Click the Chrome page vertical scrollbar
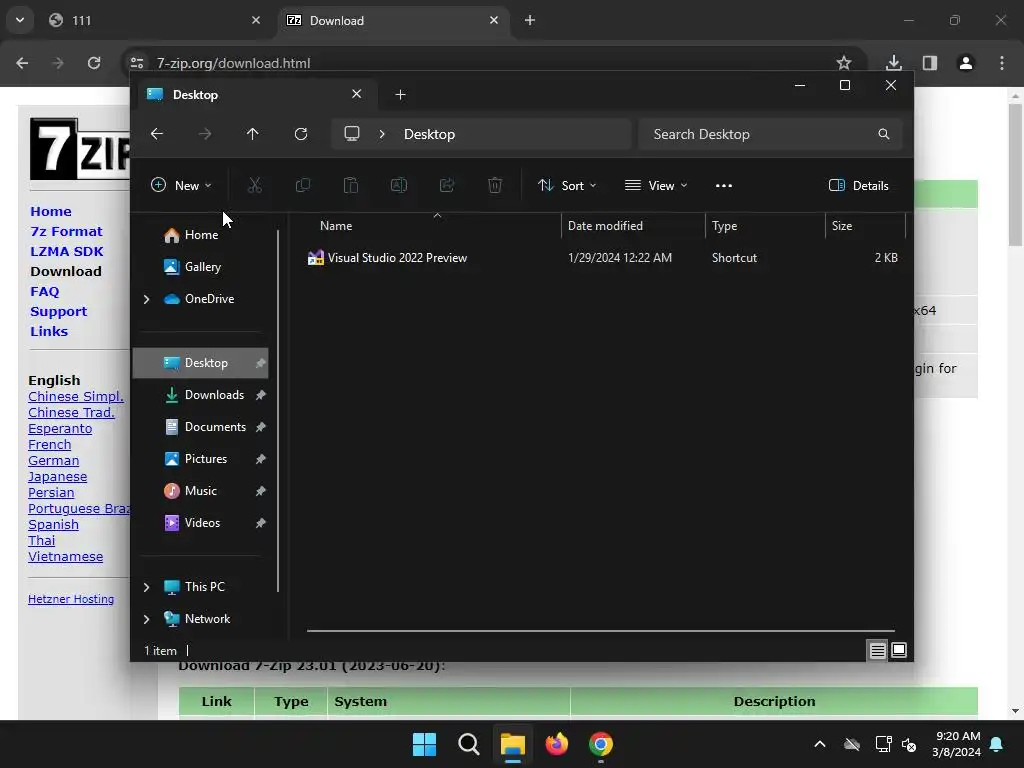This screenshot has width=1024, height=768. coord(1015,174)
